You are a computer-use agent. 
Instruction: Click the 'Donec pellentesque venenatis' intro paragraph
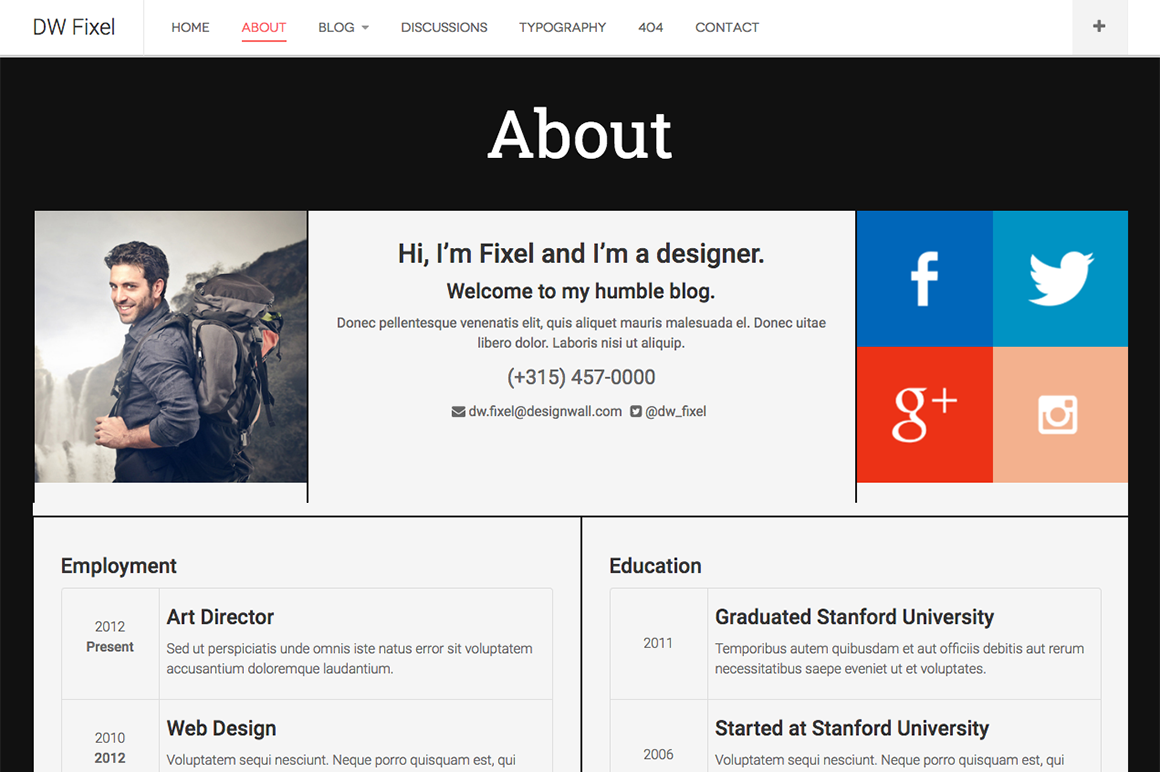581,333
